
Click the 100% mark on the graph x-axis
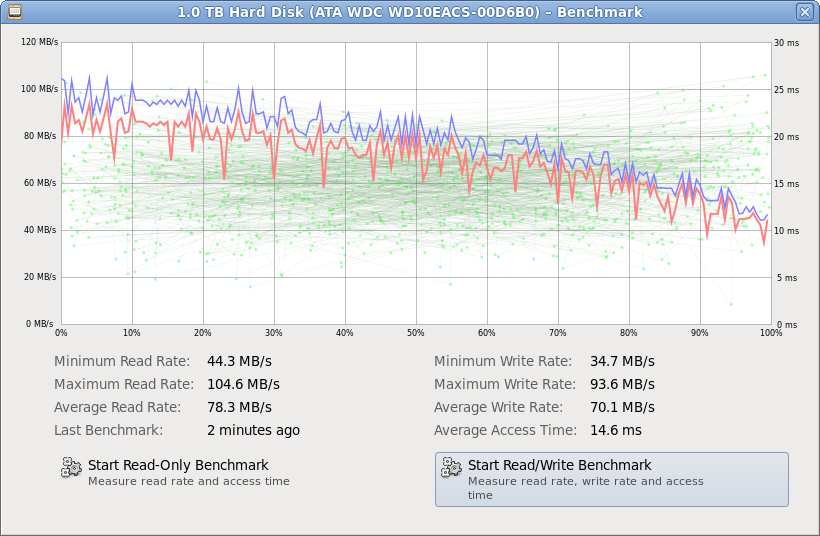(x=770, y=332)
